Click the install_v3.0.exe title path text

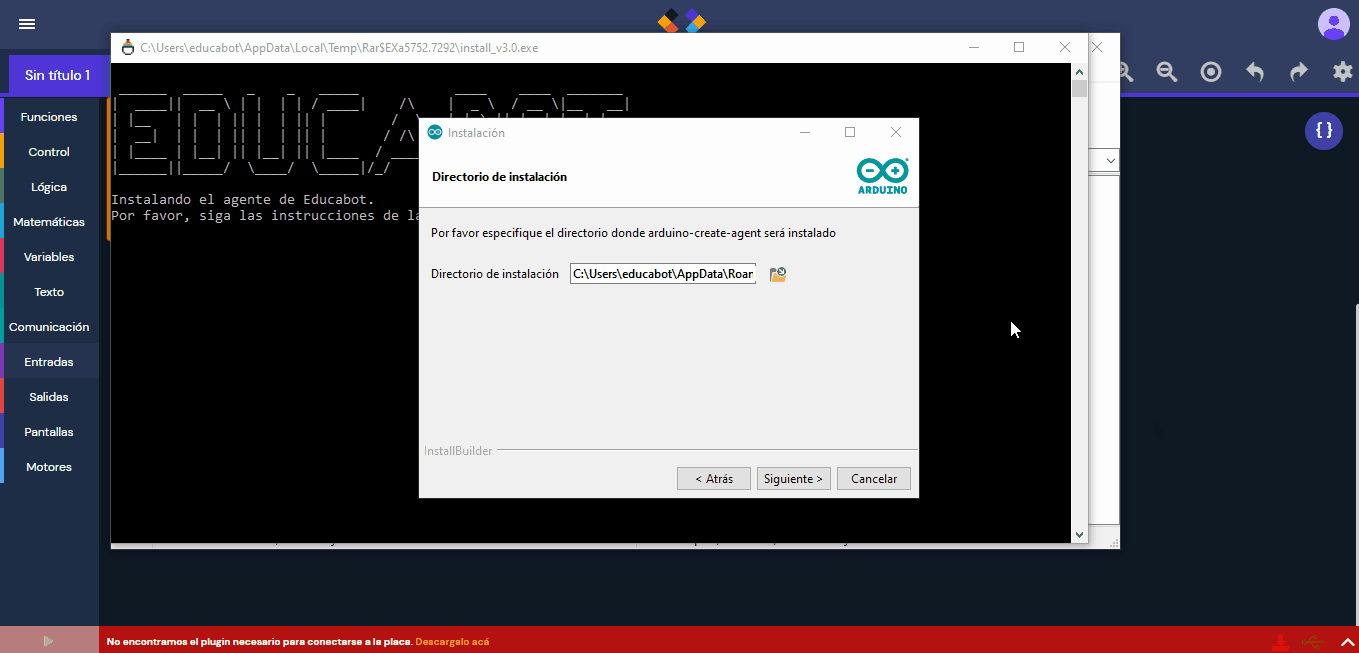[339, 47]
